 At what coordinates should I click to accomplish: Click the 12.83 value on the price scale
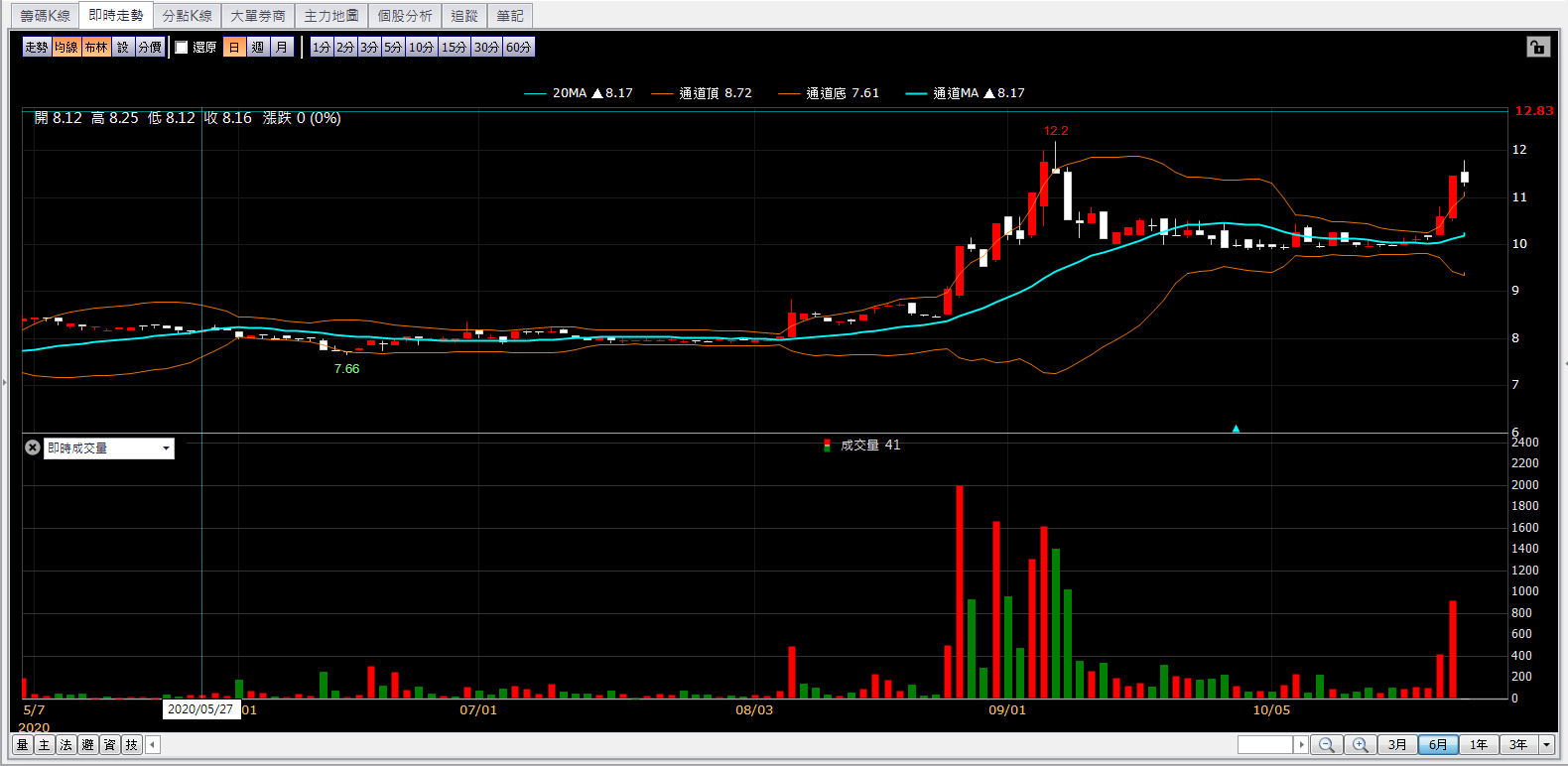[x=1533, y=111]
